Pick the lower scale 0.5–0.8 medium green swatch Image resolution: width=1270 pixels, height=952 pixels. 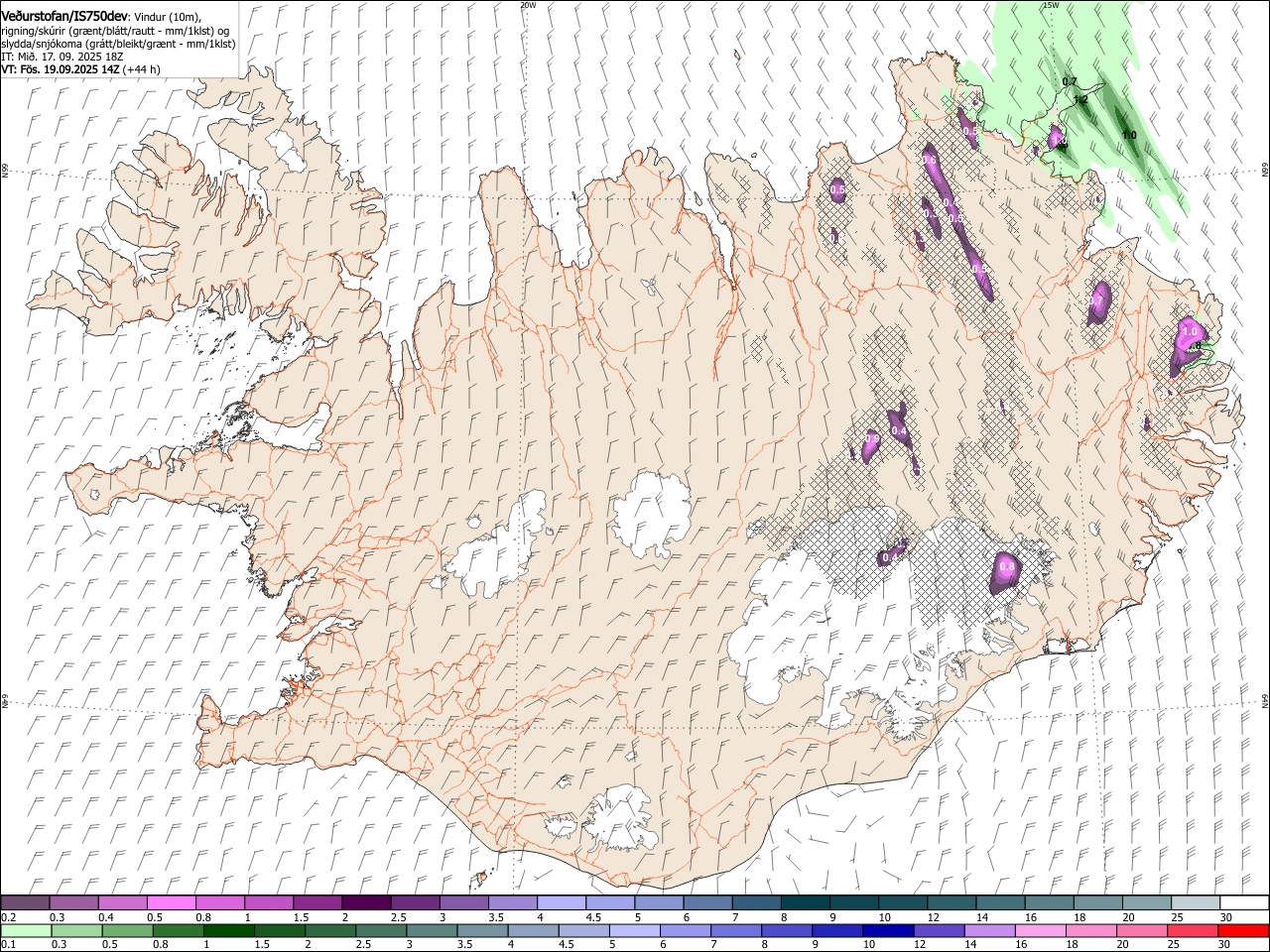(128, 930)
